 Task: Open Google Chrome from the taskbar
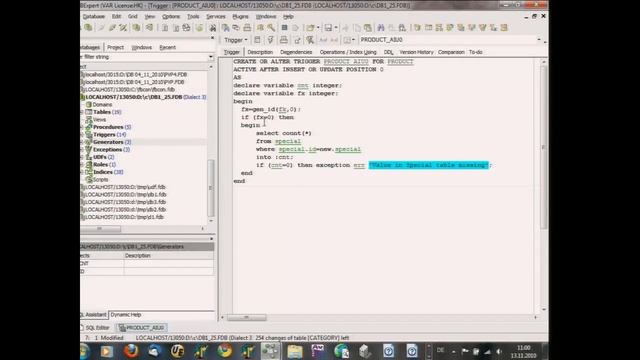(224, 351)
